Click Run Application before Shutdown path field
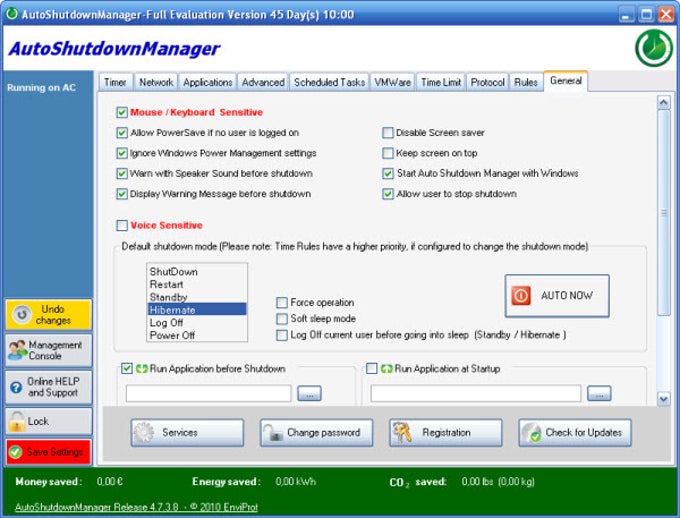 click(x=209, y=393)
